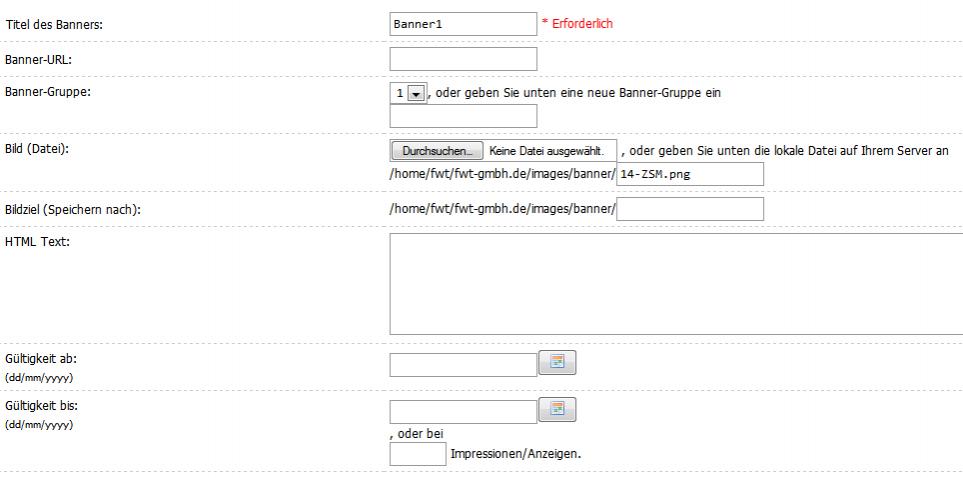Click into the Banner-URL text field
This screenshot has height=478, width=963.
[x=463, y=59]
